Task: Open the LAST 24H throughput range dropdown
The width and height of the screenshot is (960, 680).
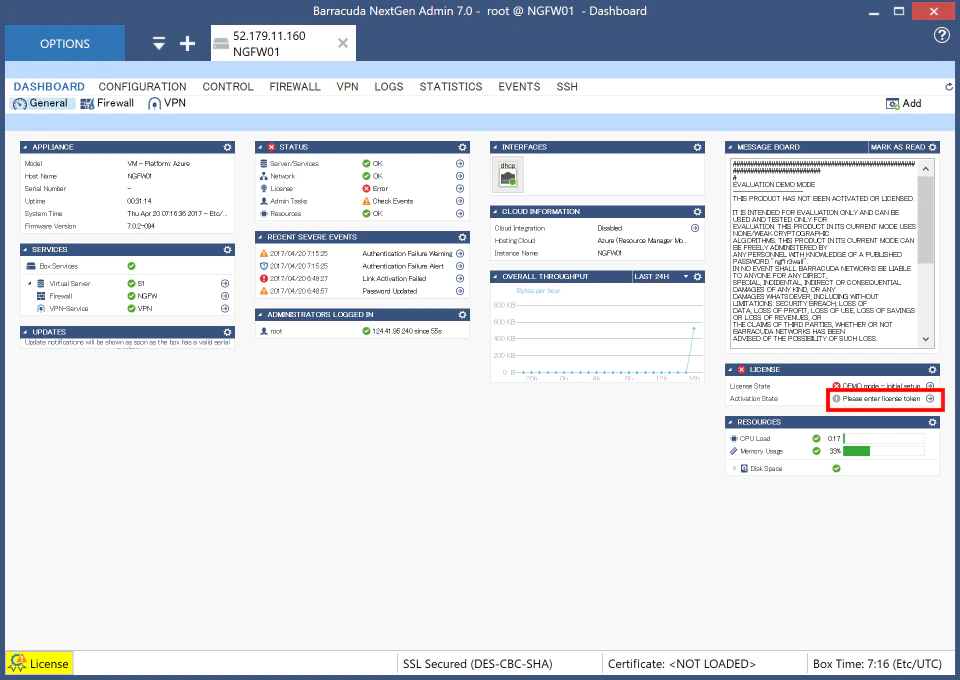Action: tap(686, 277)
